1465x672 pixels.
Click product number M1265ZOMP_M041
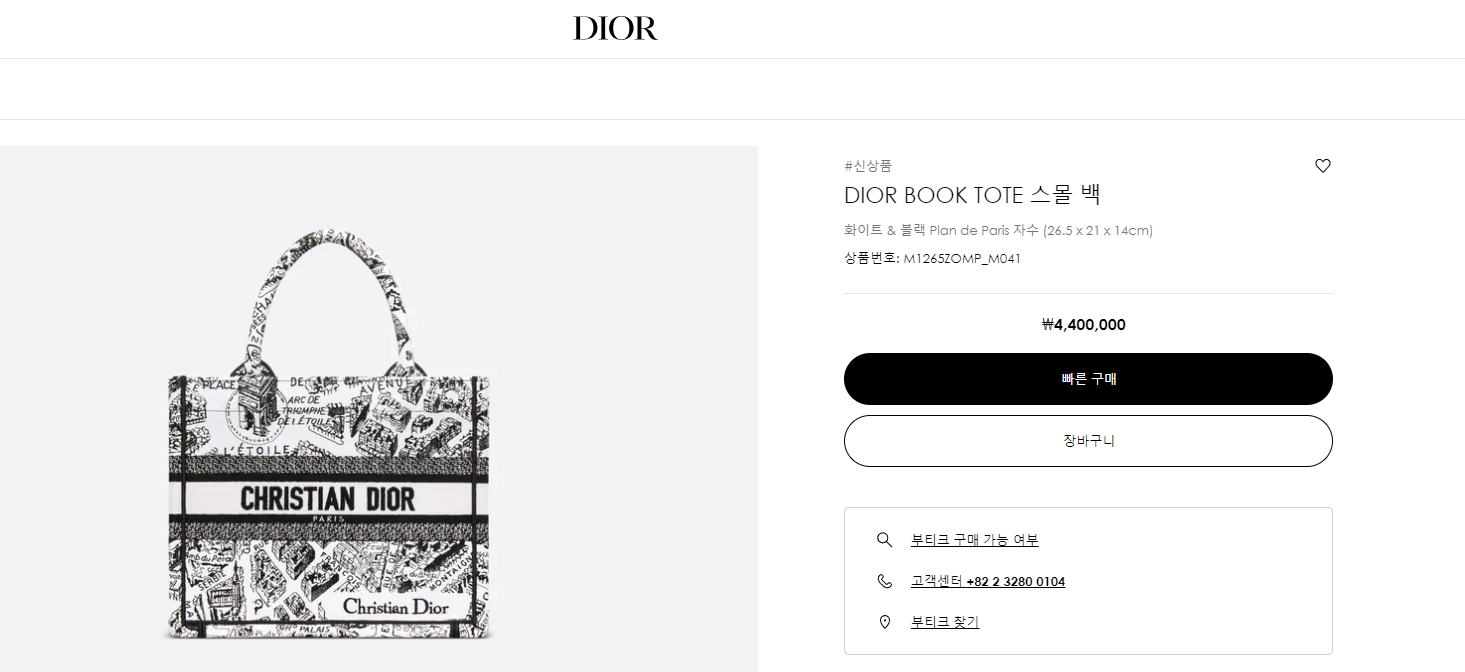coord(962,258)
